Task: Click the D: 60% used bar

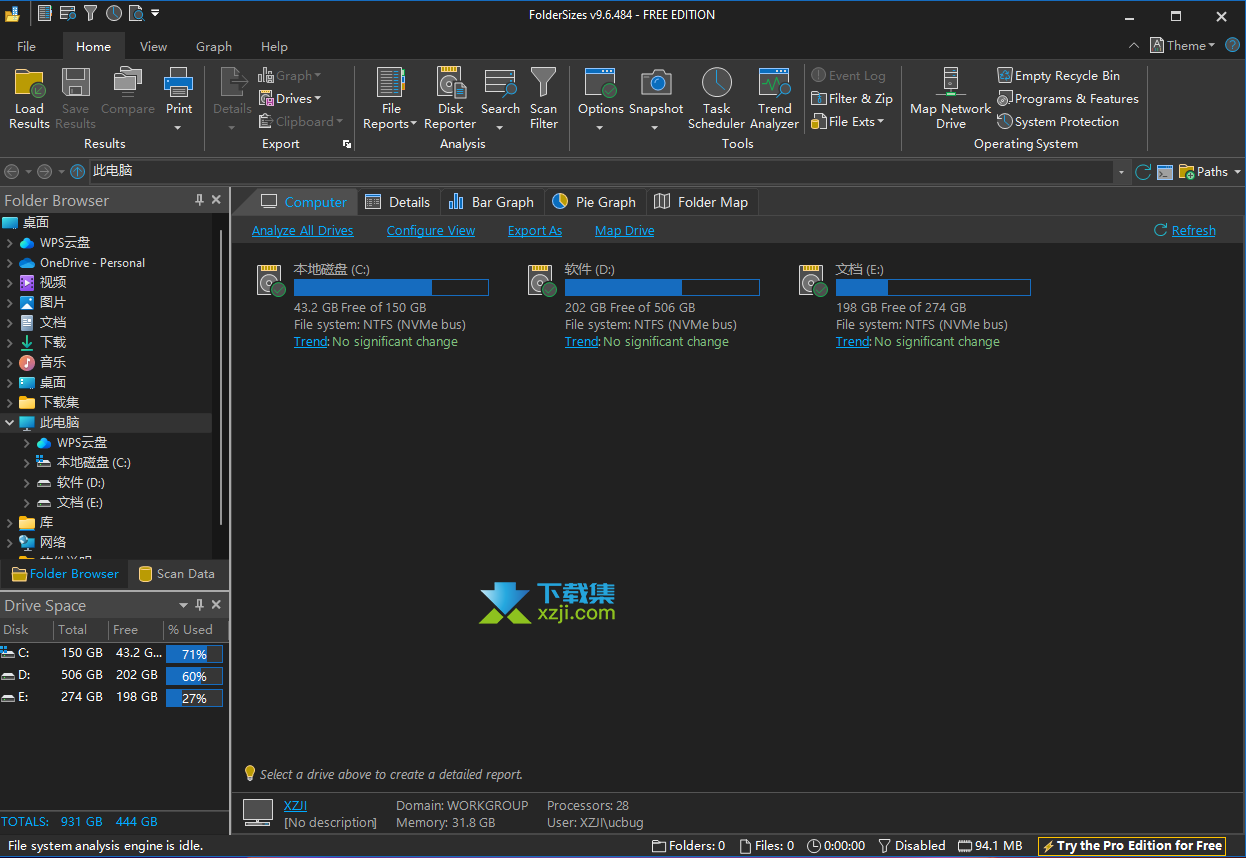Action: tap(194, 676)
